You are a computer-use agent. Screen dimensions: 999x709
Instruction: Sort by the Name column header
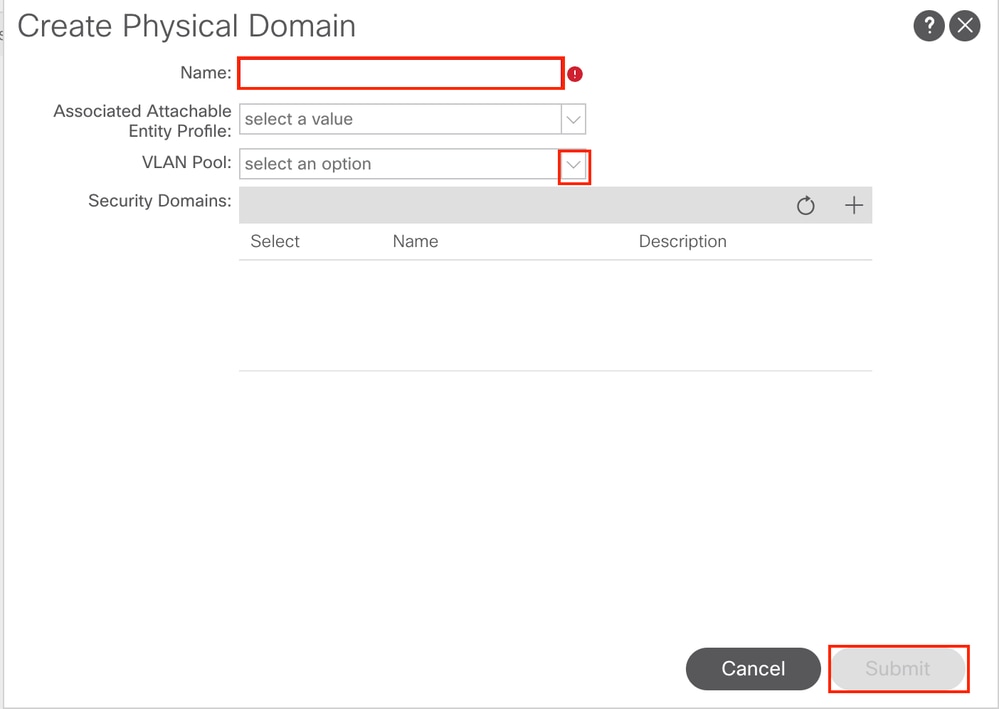[415, 241]
